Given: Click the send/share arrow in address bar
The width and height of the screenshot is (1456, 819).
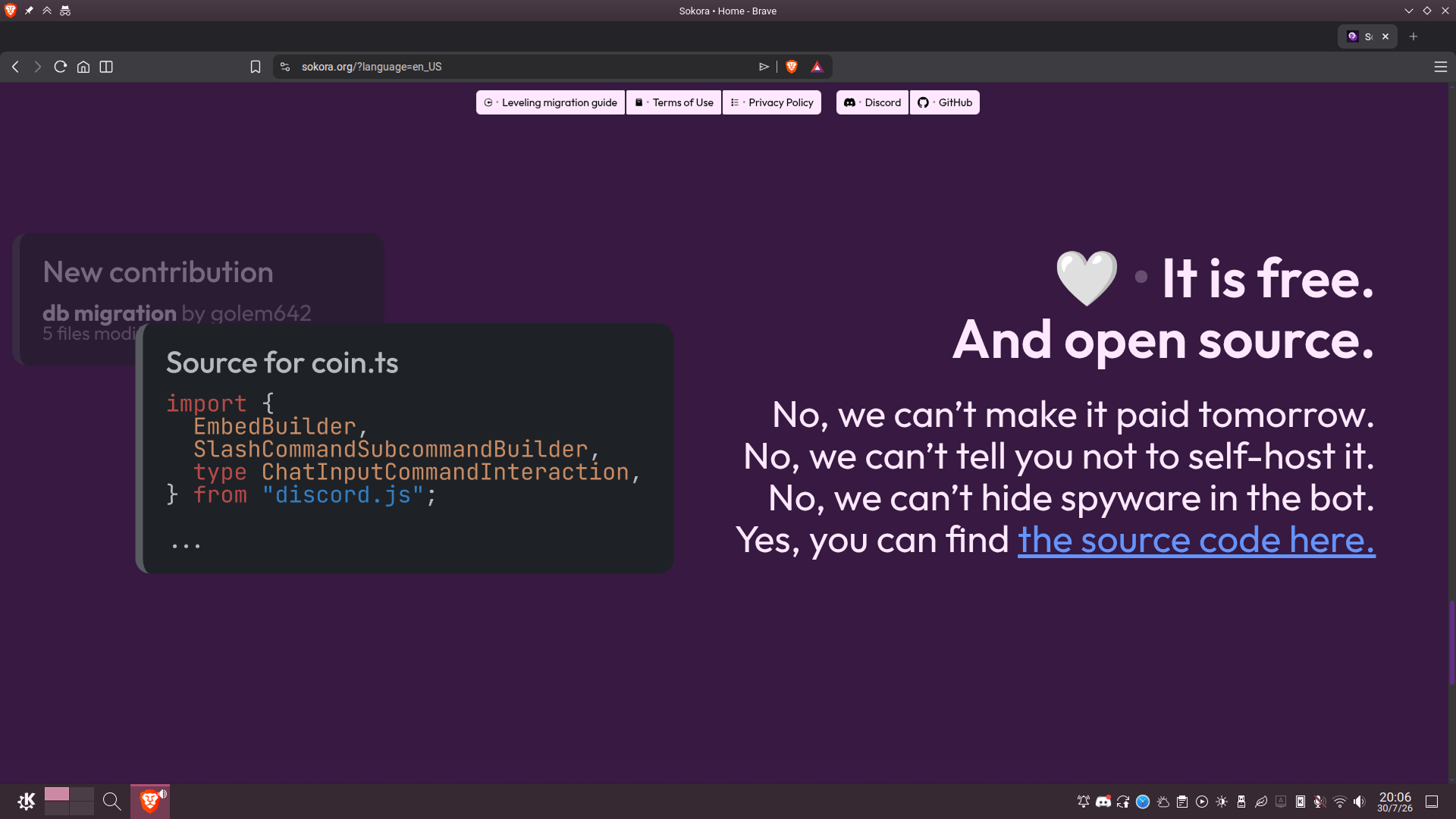Looking at the screenshot, I should tap(764, 67).
